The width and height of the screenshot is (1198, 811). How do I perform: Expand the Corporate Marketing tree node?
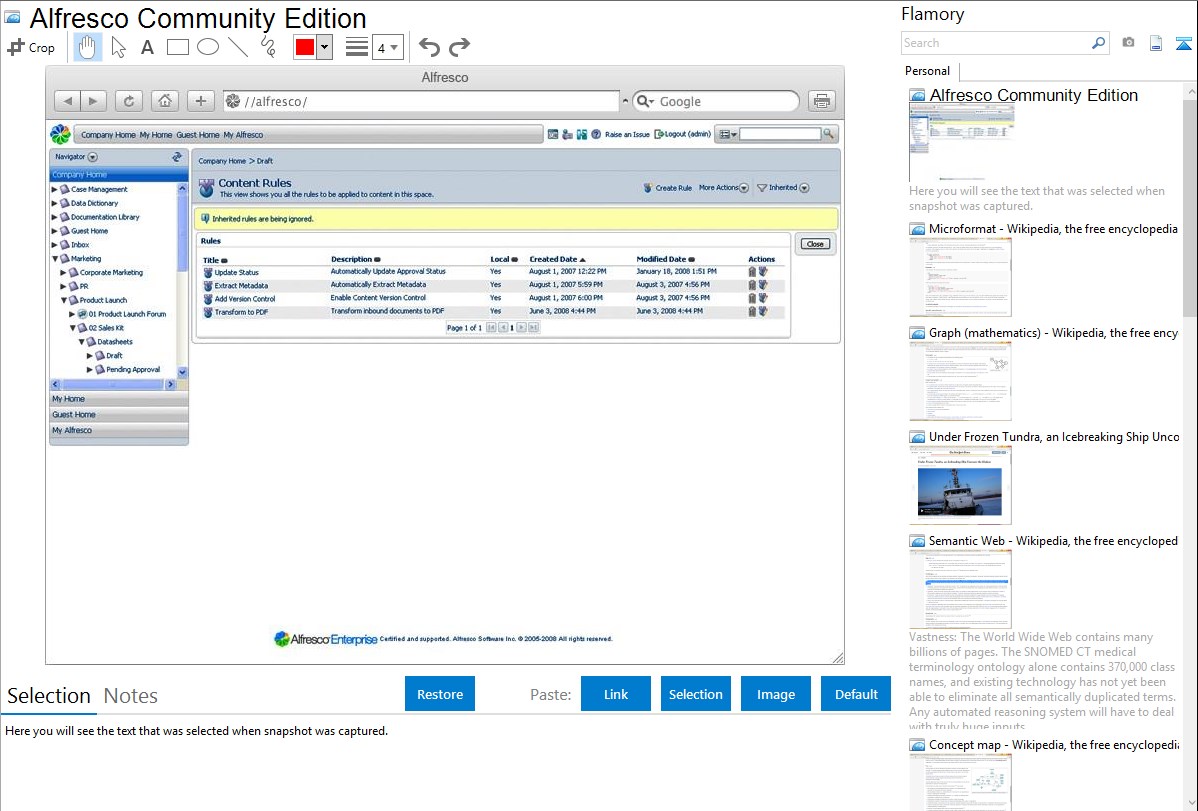pyautogui.click(x=63, y=272)
